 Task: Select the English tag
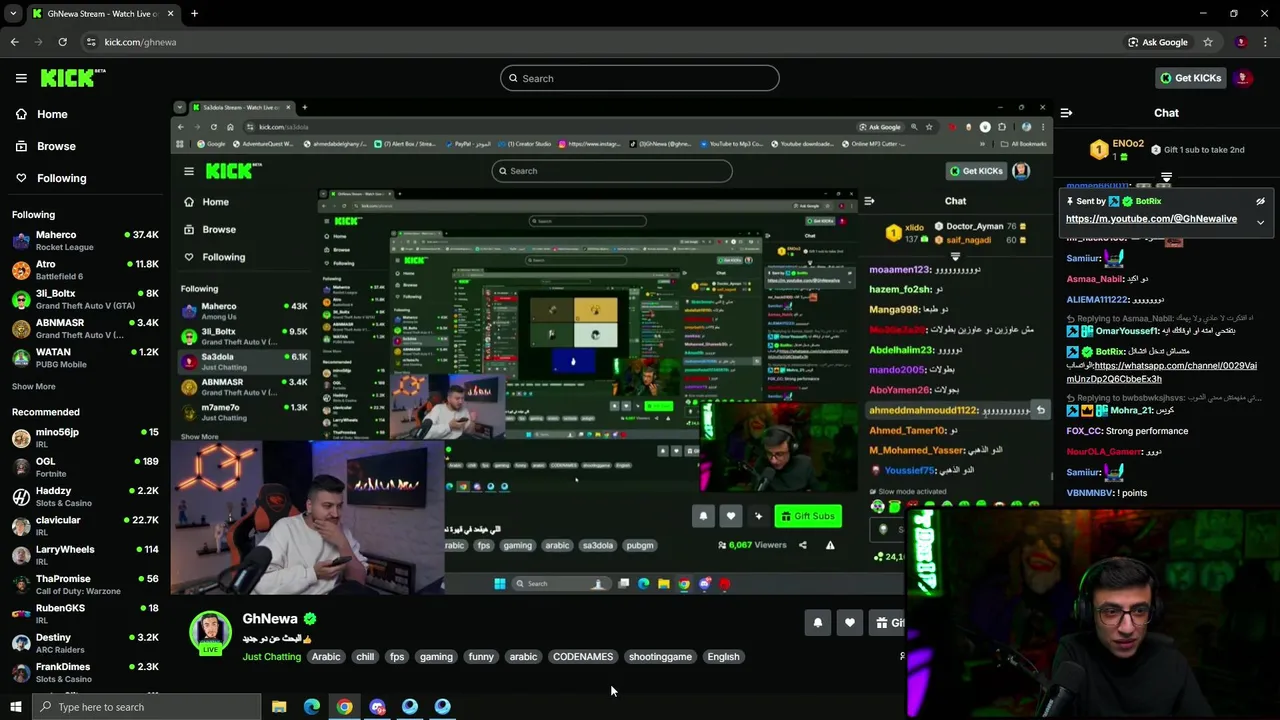pos(723,657)
